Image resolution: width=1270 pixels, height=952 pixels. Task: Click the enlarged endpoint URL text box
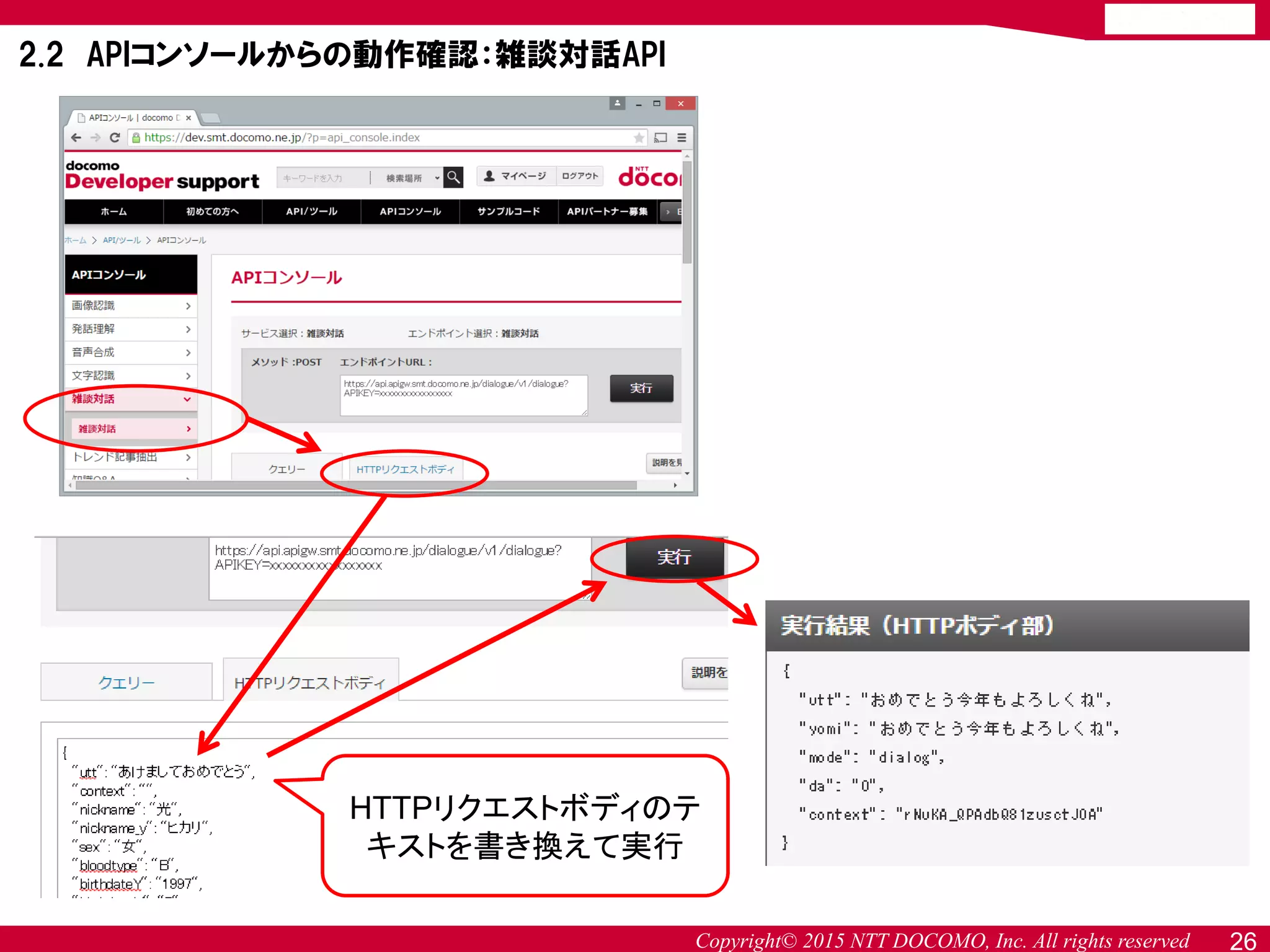click(400, 569)
